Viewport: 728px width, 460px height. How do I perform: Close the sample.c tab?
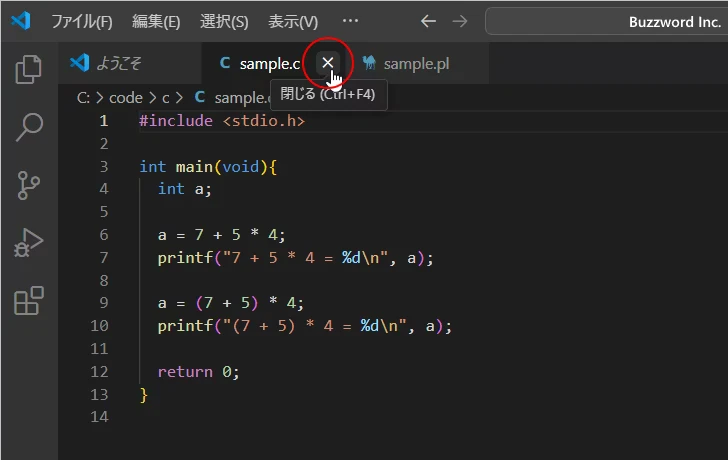click(x=328, y=63)
